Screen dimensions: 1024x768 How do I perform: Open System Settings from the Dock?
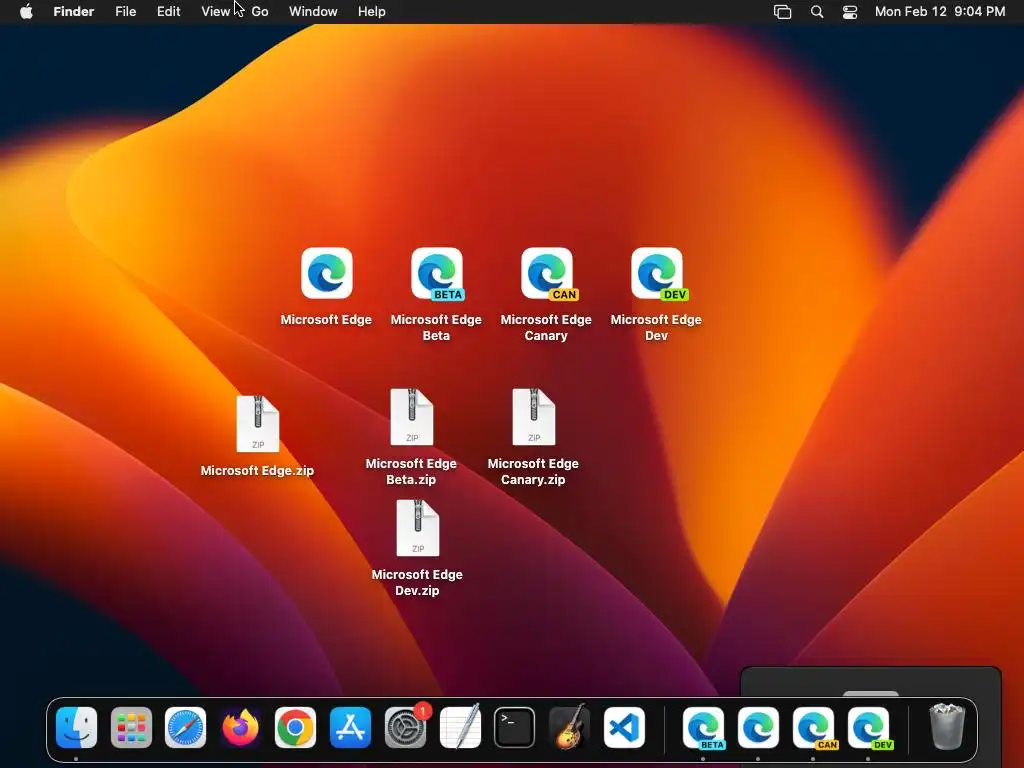(406, 728)
